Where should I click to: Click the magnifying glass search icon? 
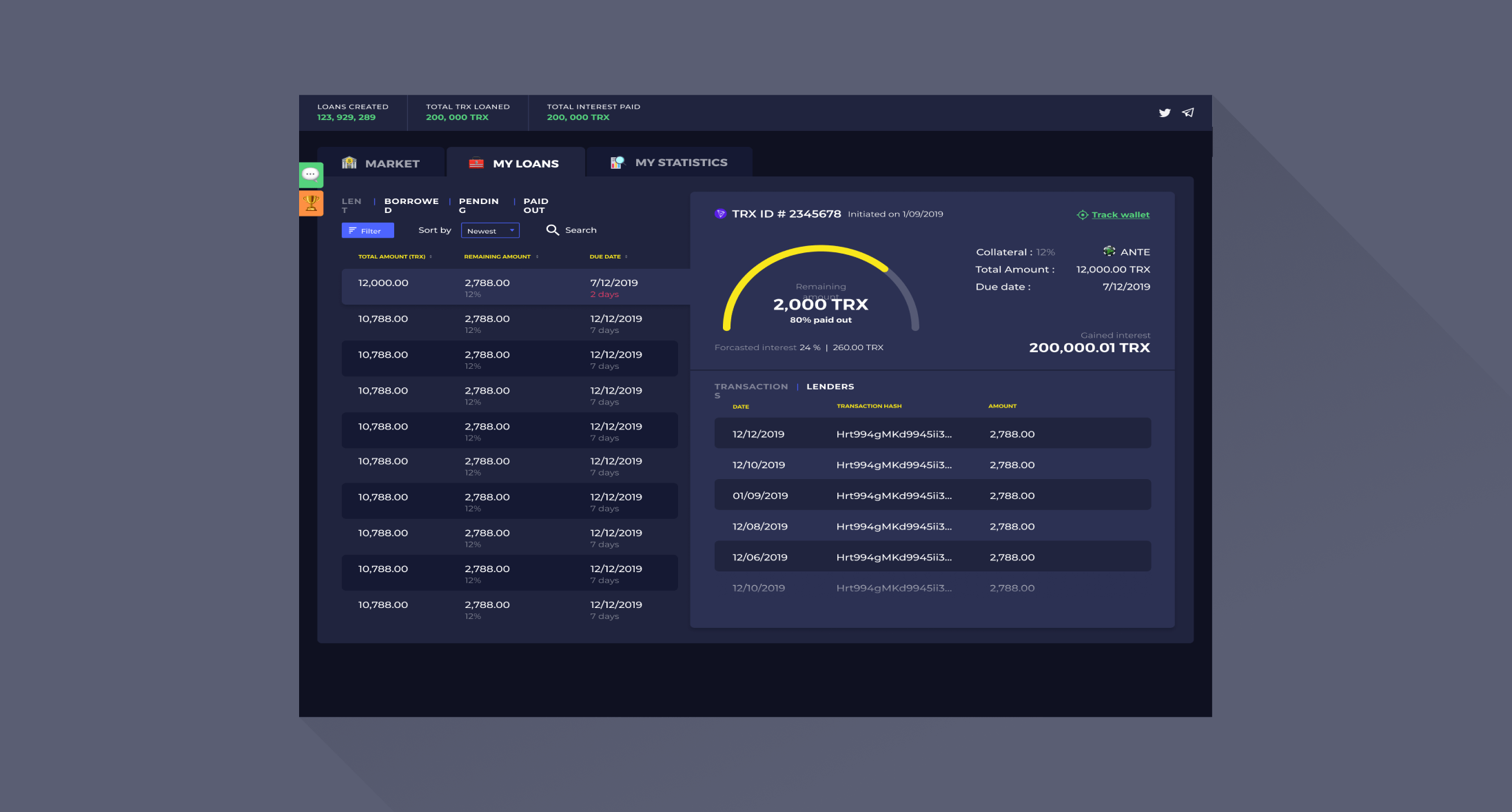pyautogui.click(x=553, y=230)
